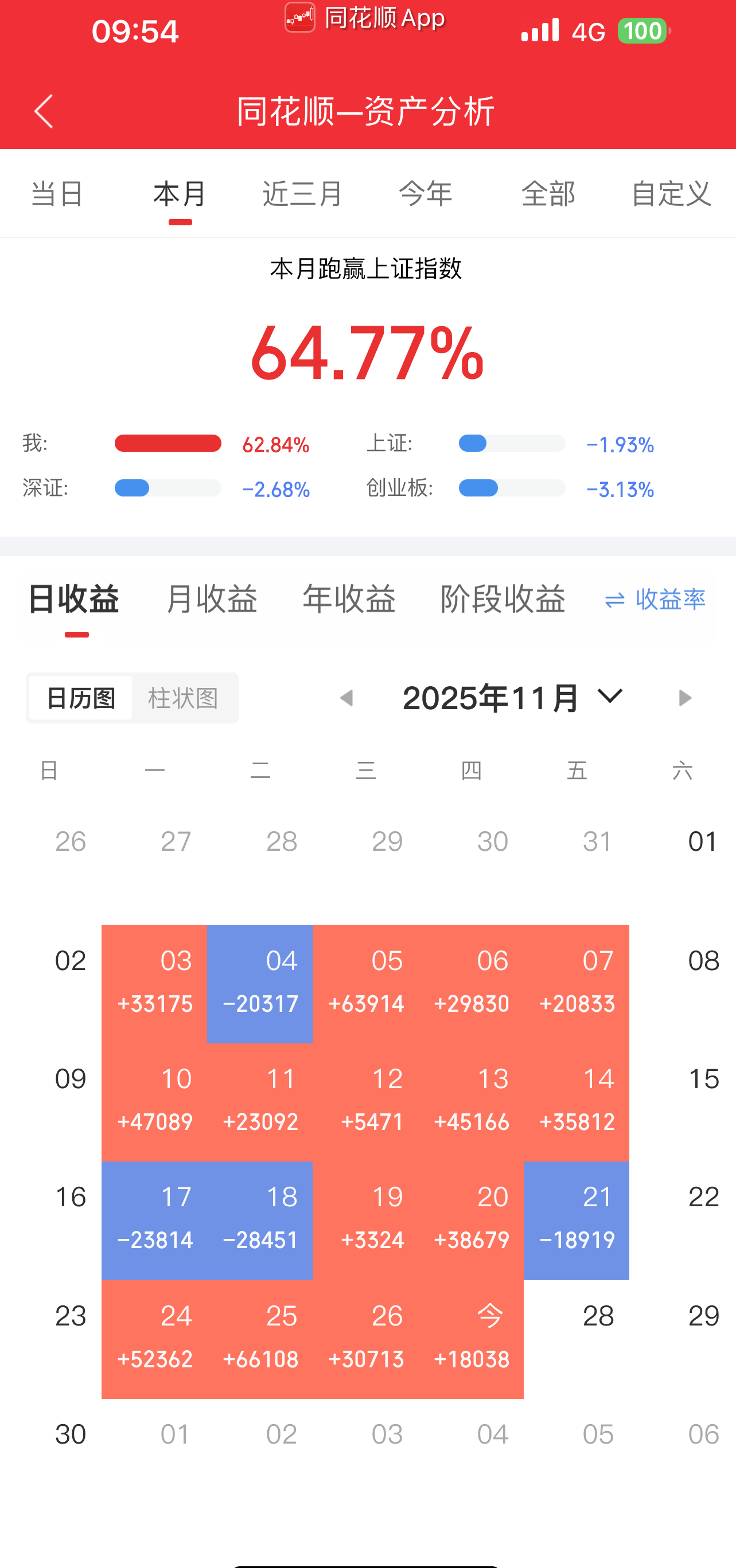Tap the 上证 progress bar
Viewport: 736px width, 1568px height.
pos(512,443)
